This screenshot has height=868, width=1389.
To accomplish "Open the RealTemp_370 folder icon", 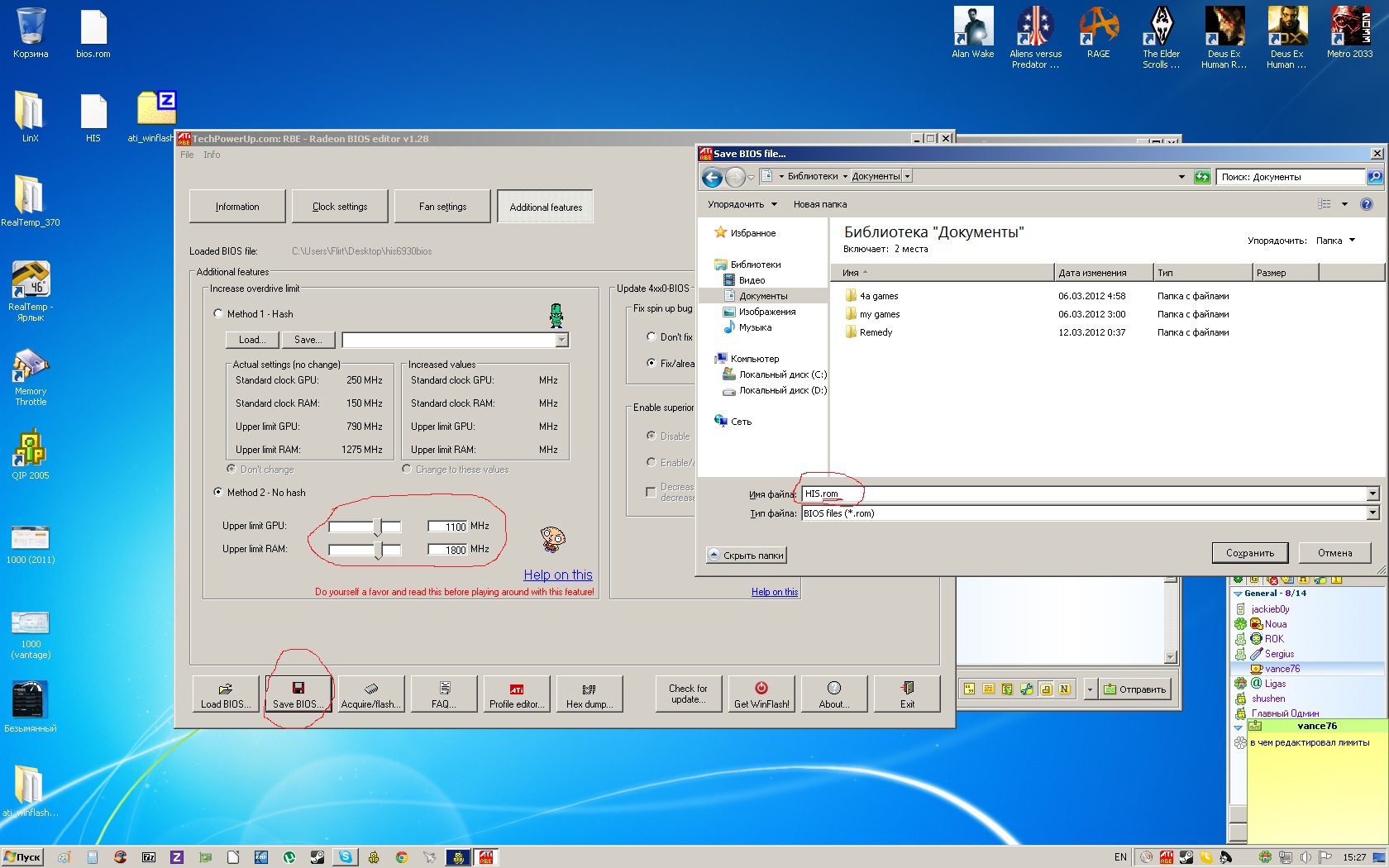I will click(x=31, y=201).
